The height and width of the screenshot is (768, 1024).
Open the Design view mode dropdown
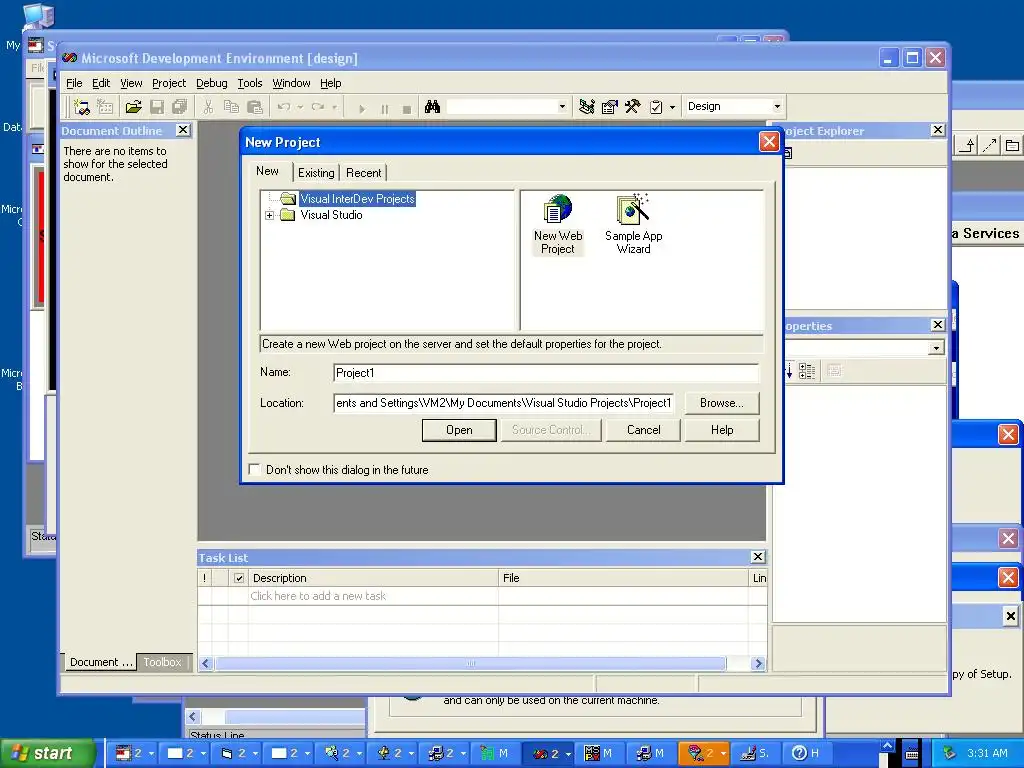click(x=776, y=106)
